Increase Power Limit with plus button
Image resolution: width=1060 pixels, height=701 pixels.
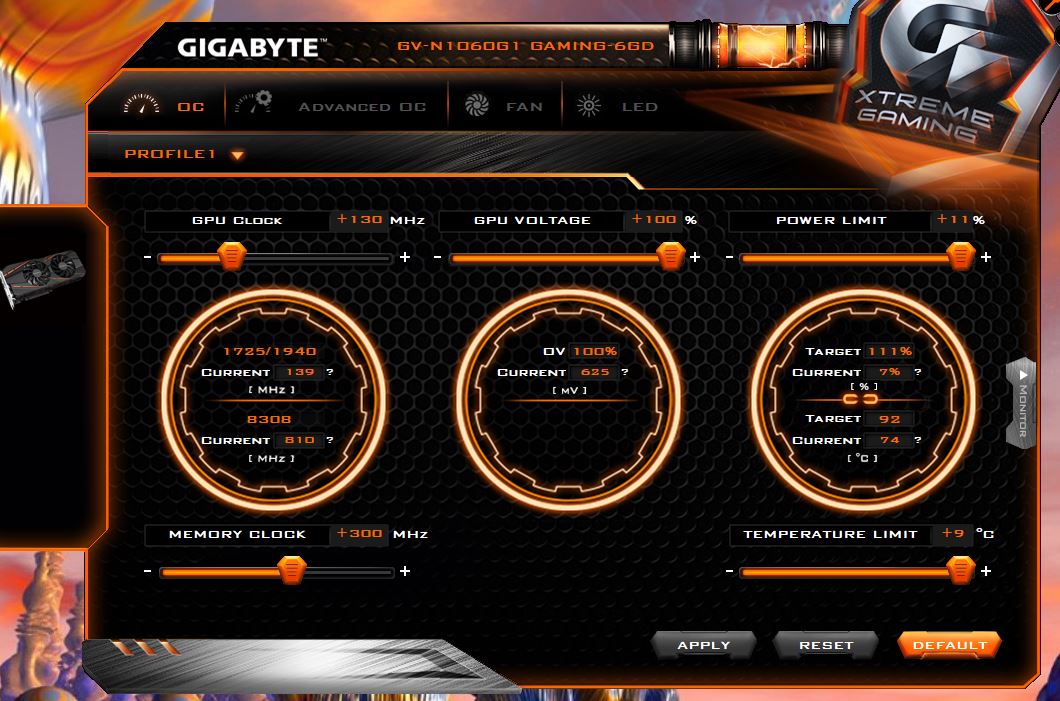tap(986, 257)
